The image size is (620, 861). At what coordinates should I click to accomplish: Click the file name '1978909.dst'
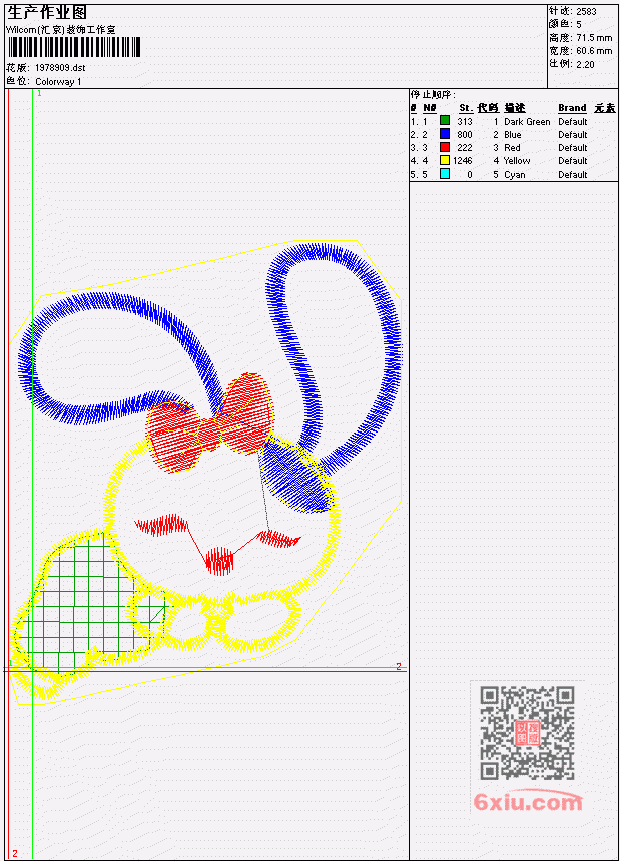pos(60,68)
